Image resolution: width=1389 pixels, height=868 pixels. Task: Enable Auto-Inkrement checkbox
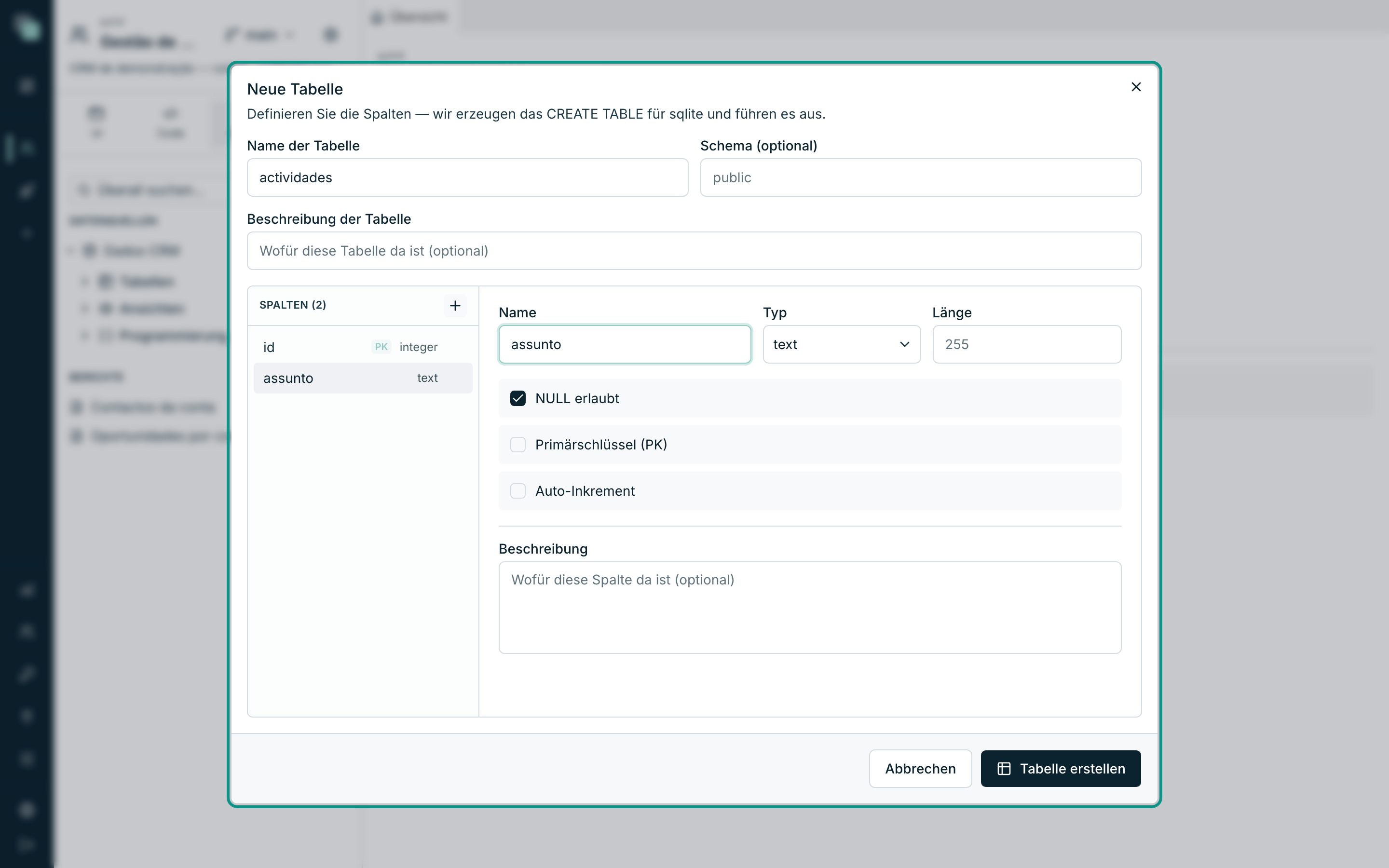[517, 491]
